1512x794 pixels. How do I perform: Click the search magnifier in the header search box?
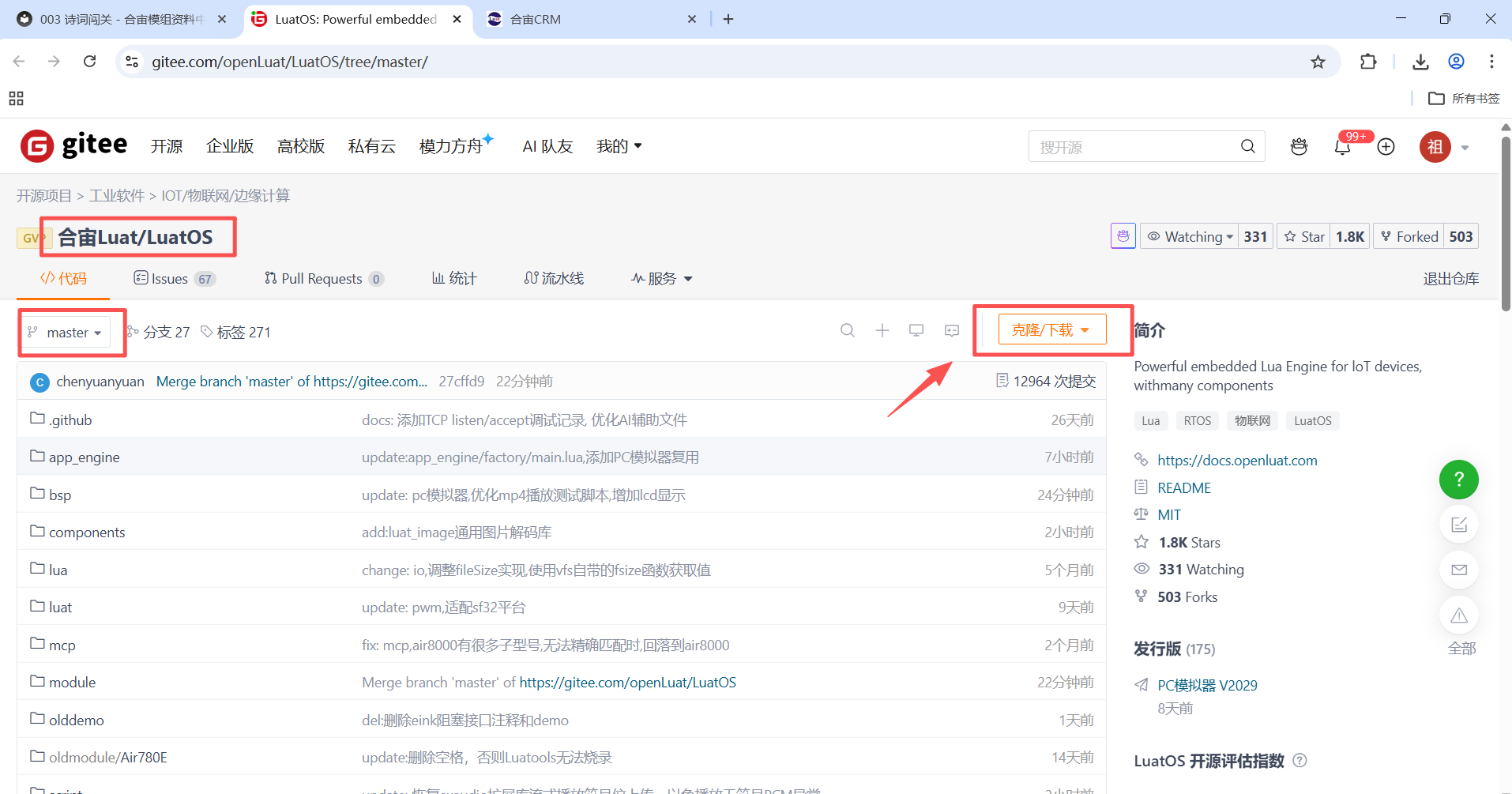pos(1247,146)
